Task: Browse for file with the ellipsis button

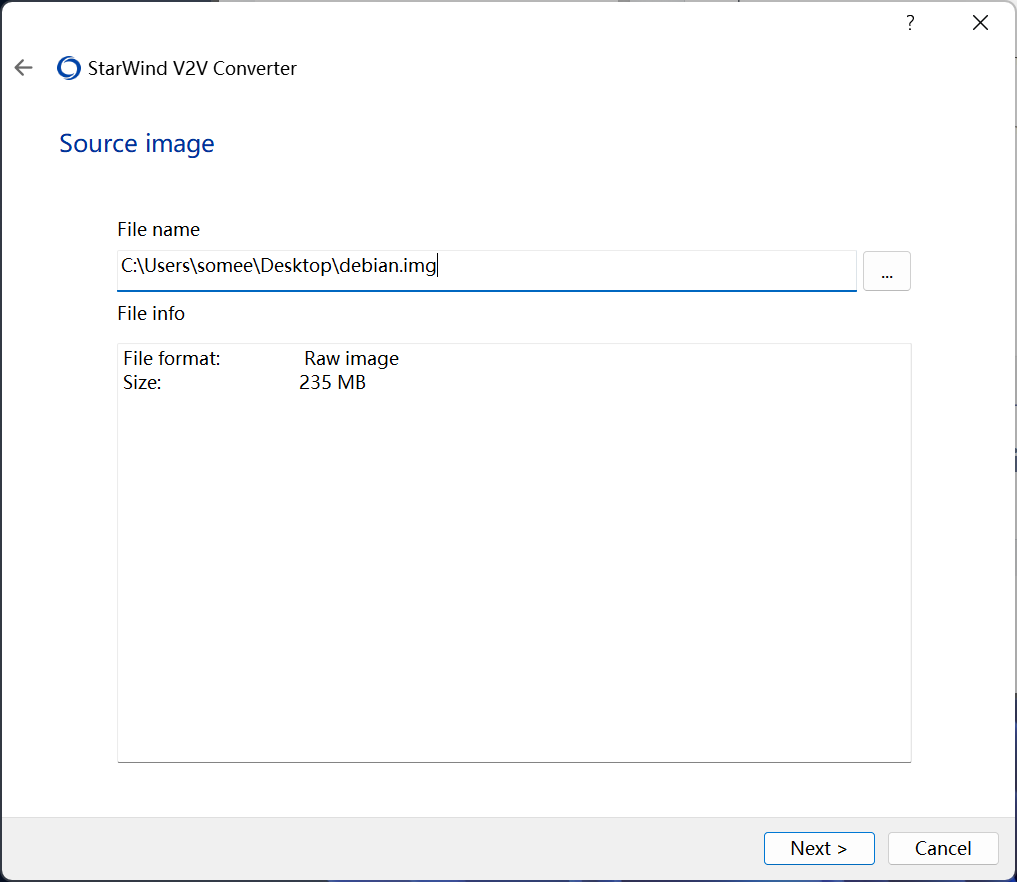Action: [x=886, y=271]
